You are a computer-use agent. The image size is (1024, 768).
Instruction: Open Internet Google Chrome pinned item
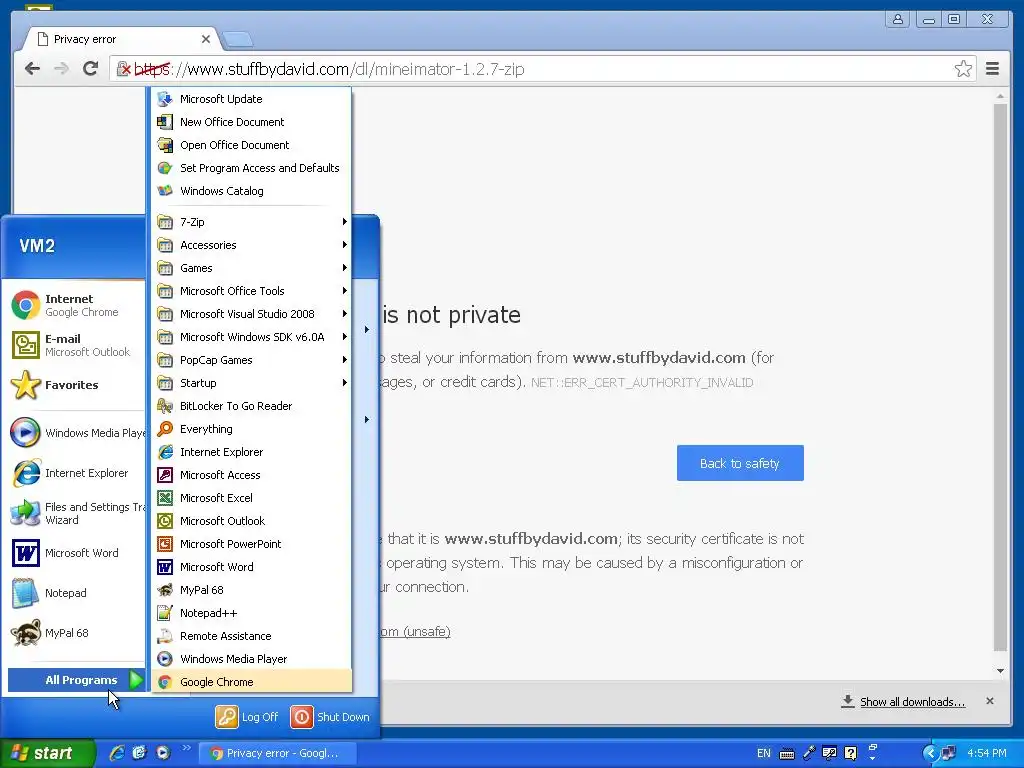pyautogui.click(x=76, y=305)
